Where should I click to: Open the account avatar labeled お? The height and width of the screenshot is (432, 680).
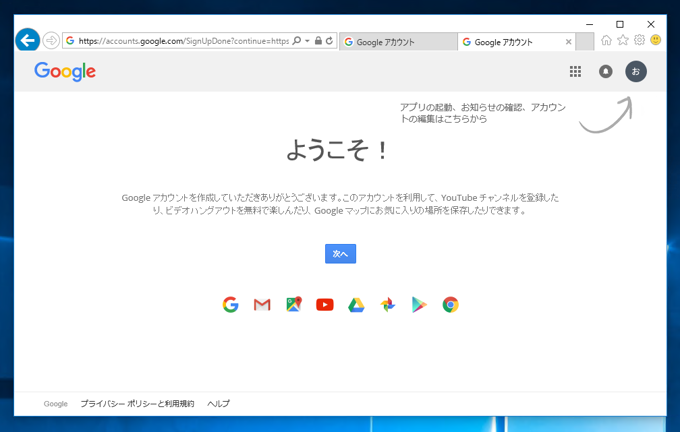click(636, 72)
